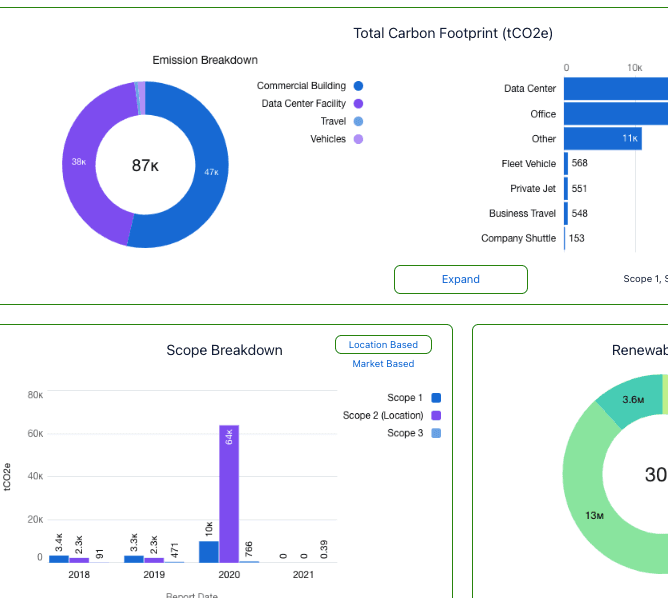Click the Business Travel row label

522,213
